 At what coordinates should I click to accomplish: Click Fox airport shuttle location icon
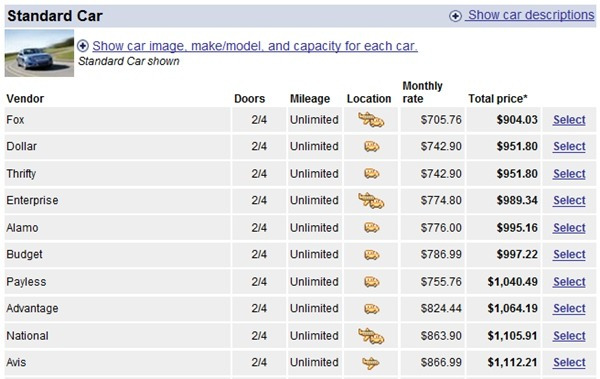pyautogui.click(x=371, y=120)
